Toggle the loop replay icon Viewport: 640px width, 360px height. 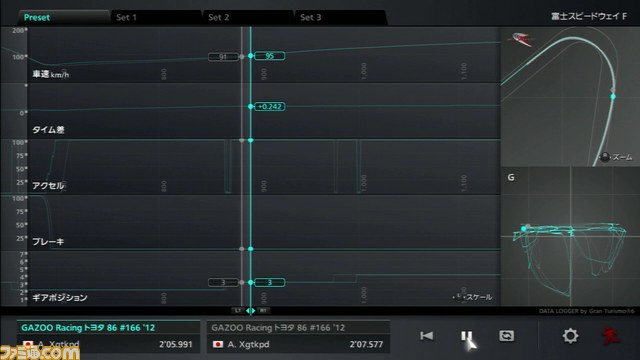[507, 336]
